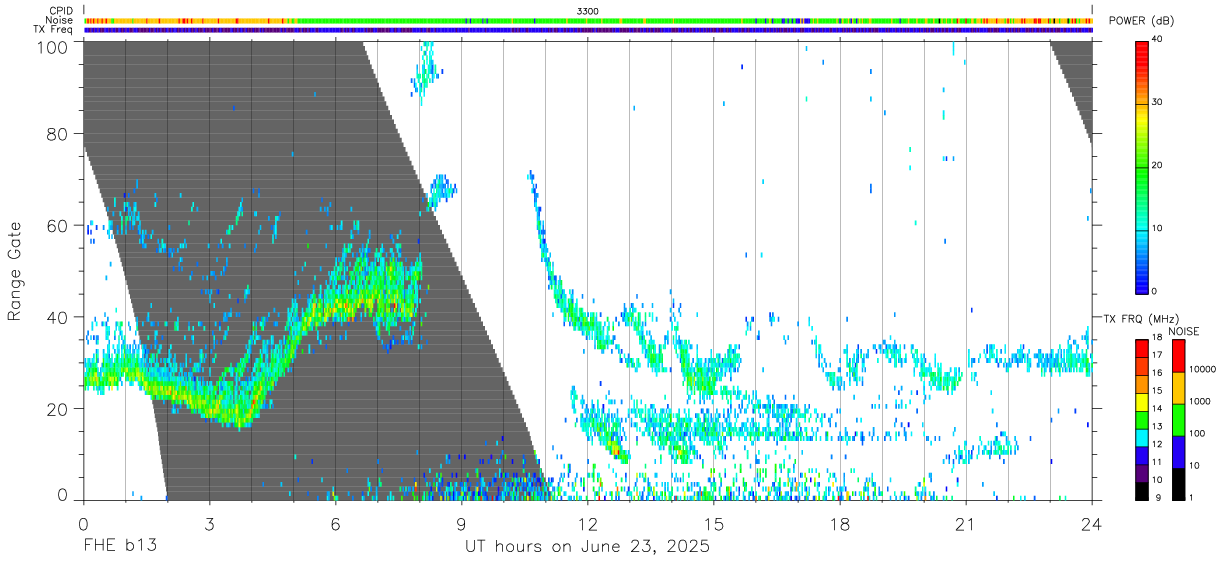Click the UT hour 3 axis label
The height and width of the screenshot is (567, 1228).
coord(210,523)
